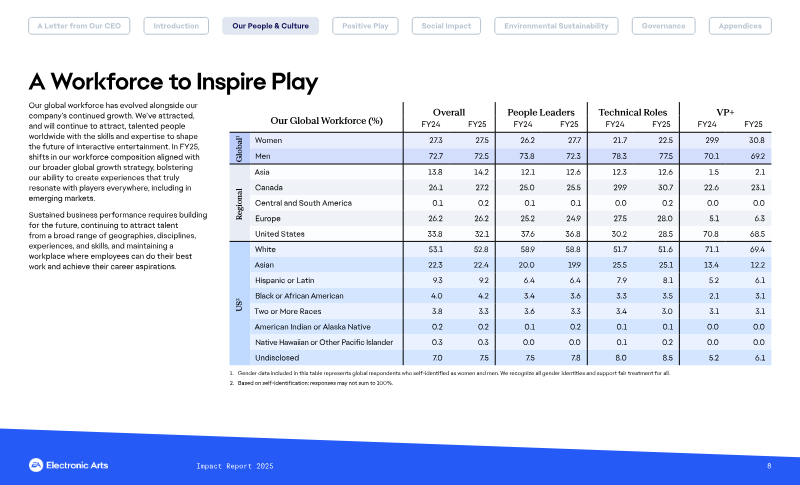800x485 pixels.
Task: Click the page number 8 in the footer
Action: [x=769, y=466]
